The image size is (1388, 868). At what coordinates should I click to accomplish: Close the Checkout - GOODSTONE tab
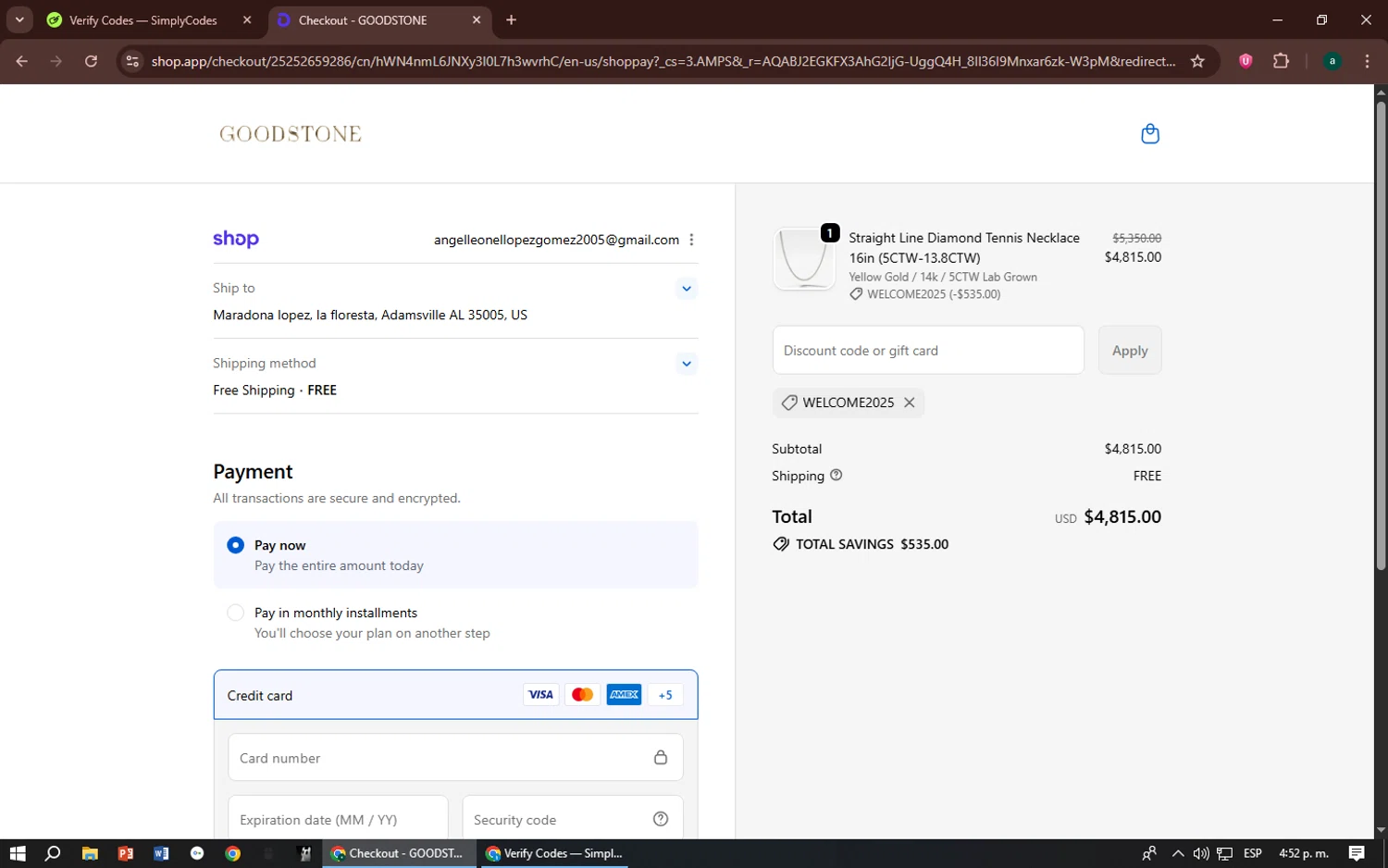477,19
